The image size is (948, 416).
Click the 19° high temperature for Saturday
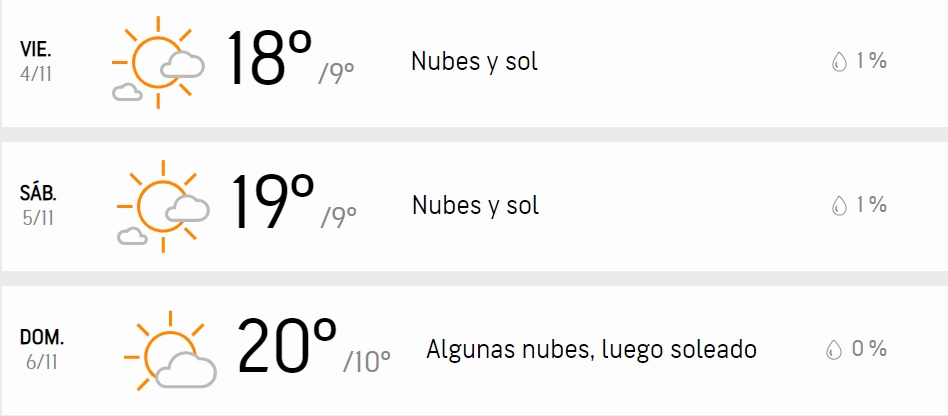(272, 204)
